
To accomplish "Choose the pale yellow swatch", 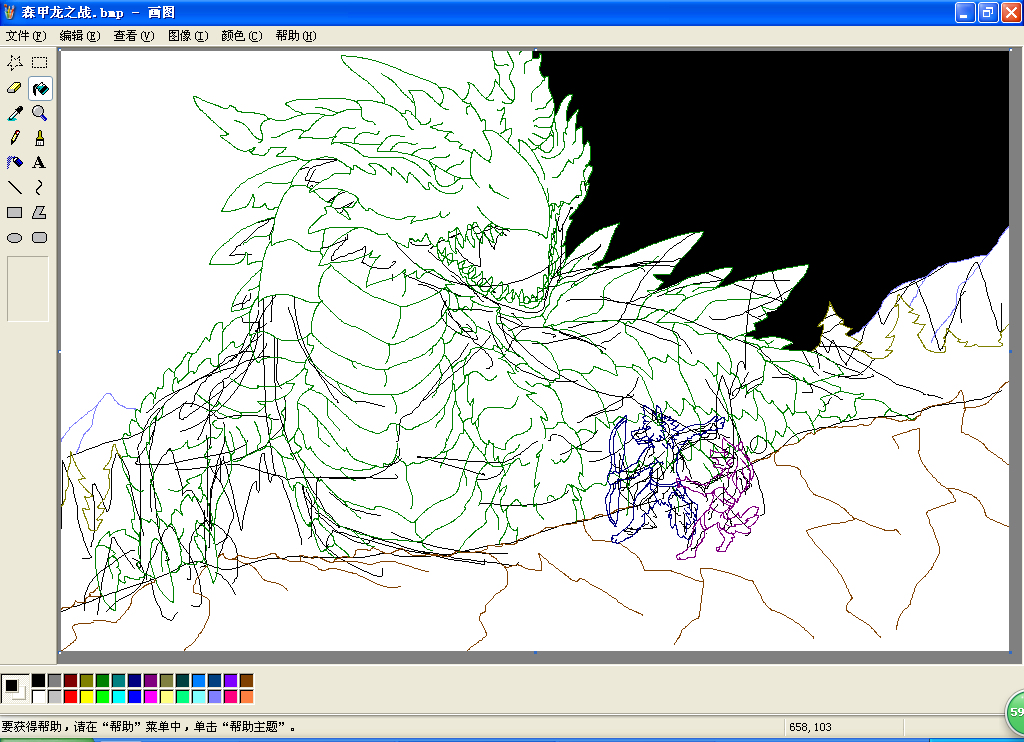I will [x=167, y=697].
